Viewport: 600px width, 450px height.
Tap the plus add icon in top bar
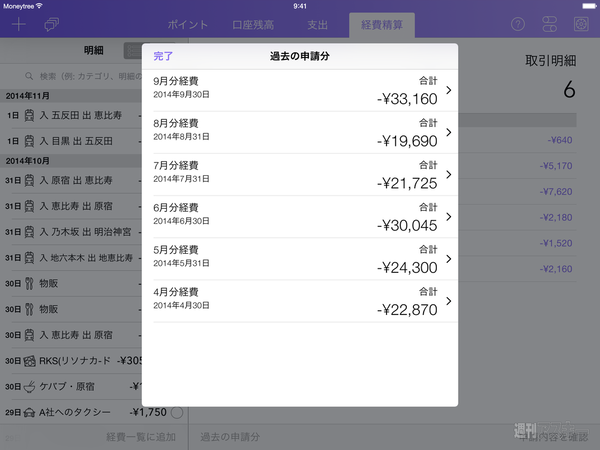click(18, 25)
